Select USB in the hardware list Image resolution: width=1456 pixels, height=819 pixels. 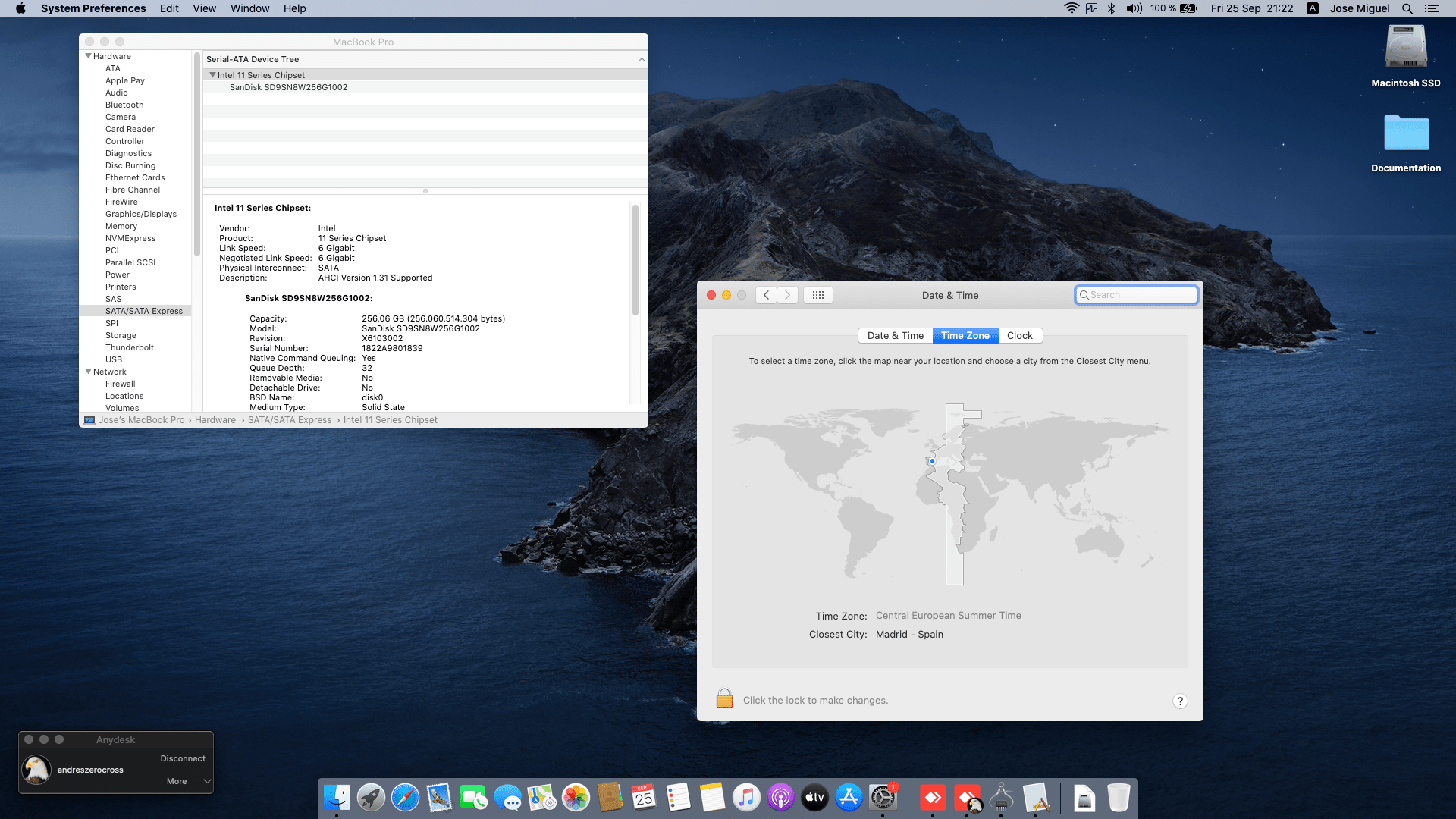(114, 359)
